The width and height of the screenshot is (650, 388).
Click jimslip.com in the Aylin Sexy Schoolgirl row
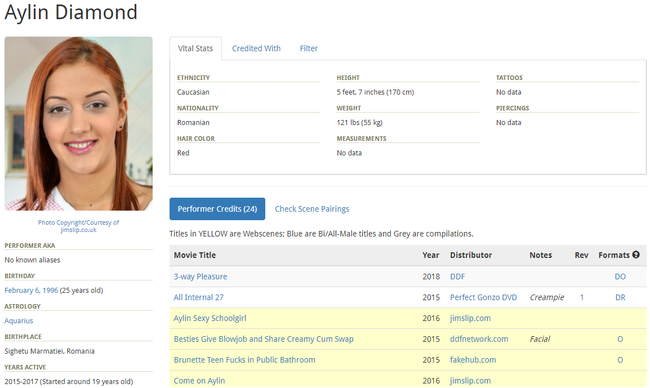471,318
